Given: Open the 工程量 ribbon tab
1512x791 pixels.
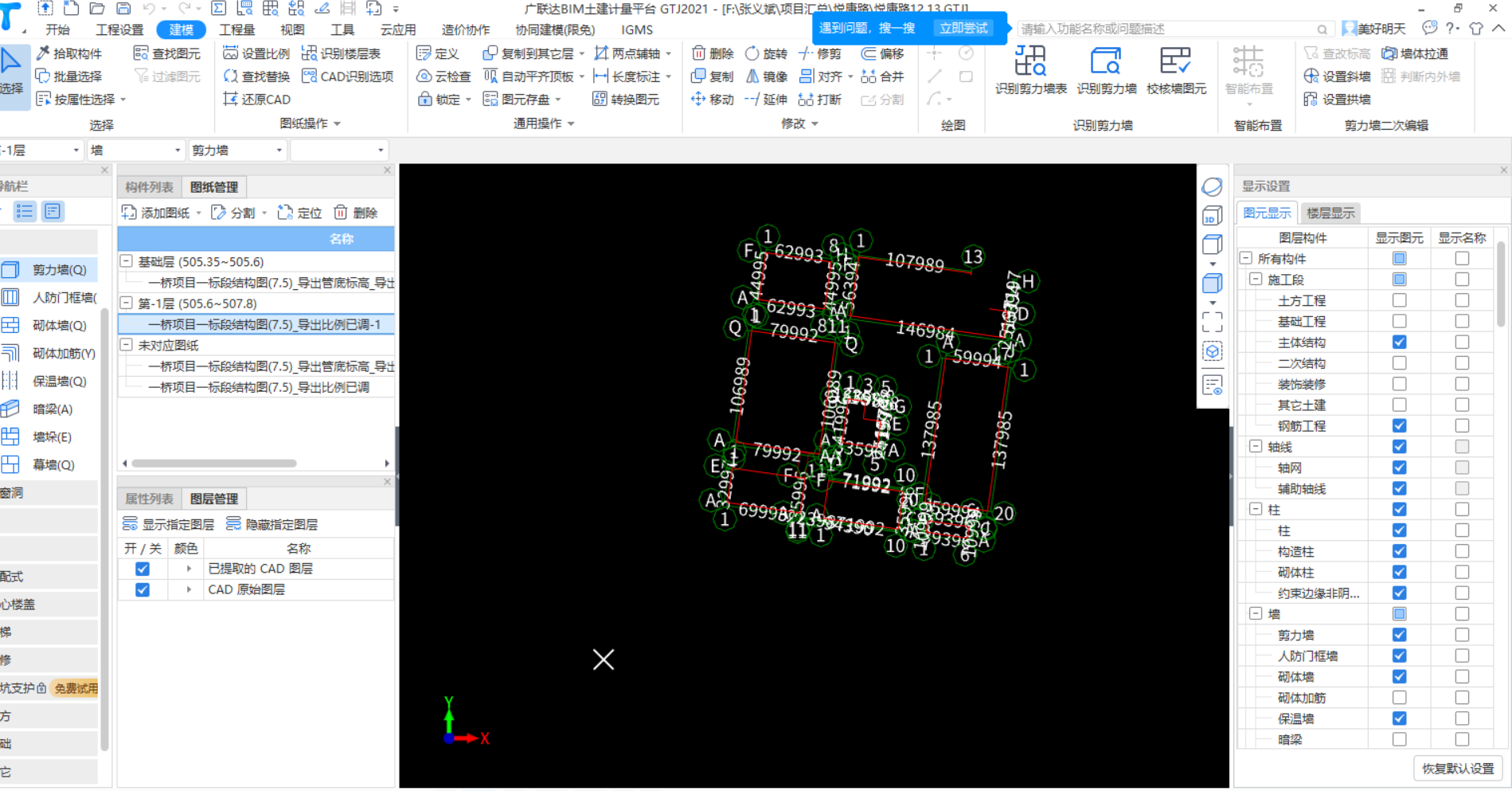Looking at the screenshot, I should coord(237,29).
